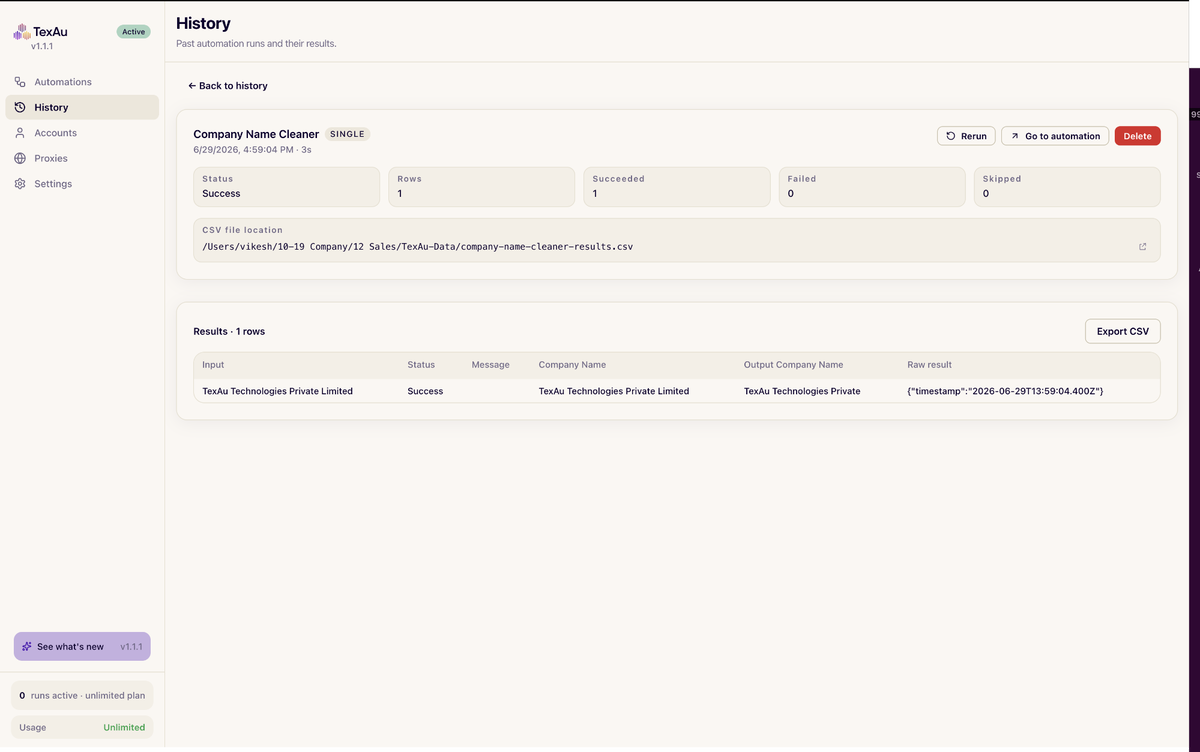Screen dimensions: 1200x752
Task: Click the Go to automation button
Action: tap(1054, 136)
